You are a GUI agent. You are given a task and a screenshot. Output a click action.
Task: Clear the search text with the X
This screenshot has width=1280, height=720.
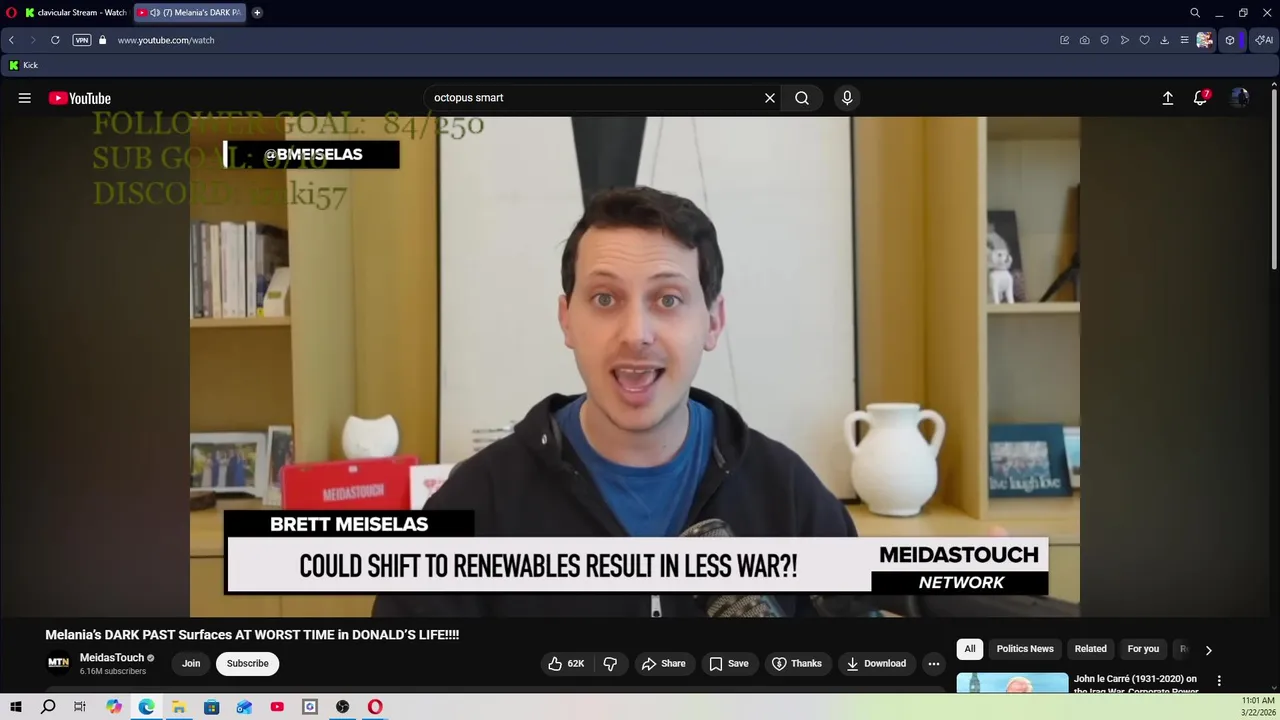(770, 98)
